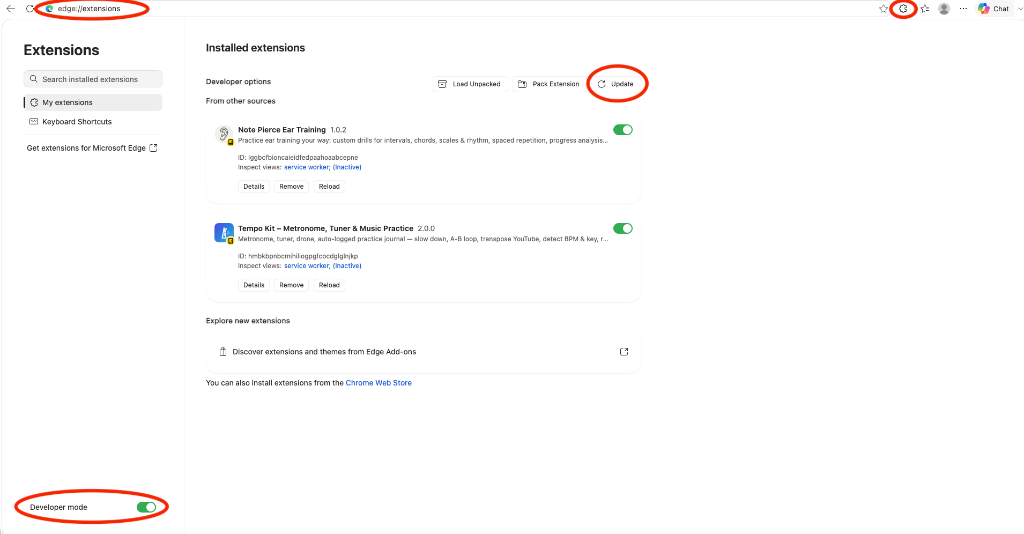Disable the Note Pierce Ear Training extension toggle

623,130
